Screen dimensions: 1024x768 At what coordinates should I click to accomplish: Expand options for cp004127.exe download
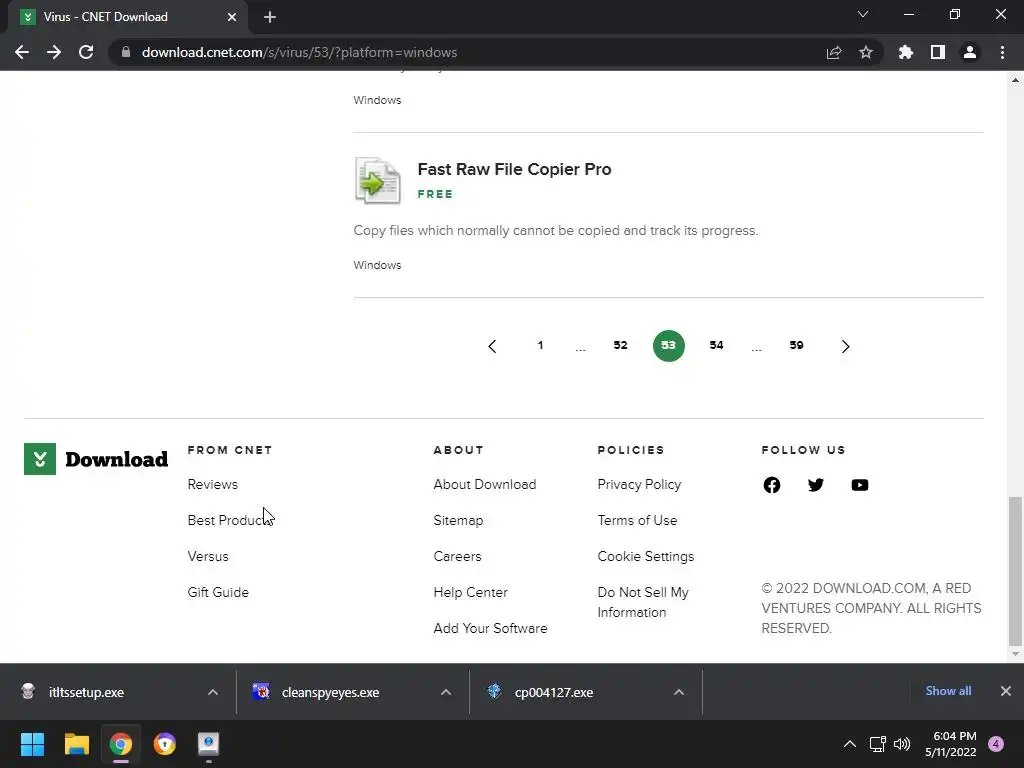click(x=679, y=692)
